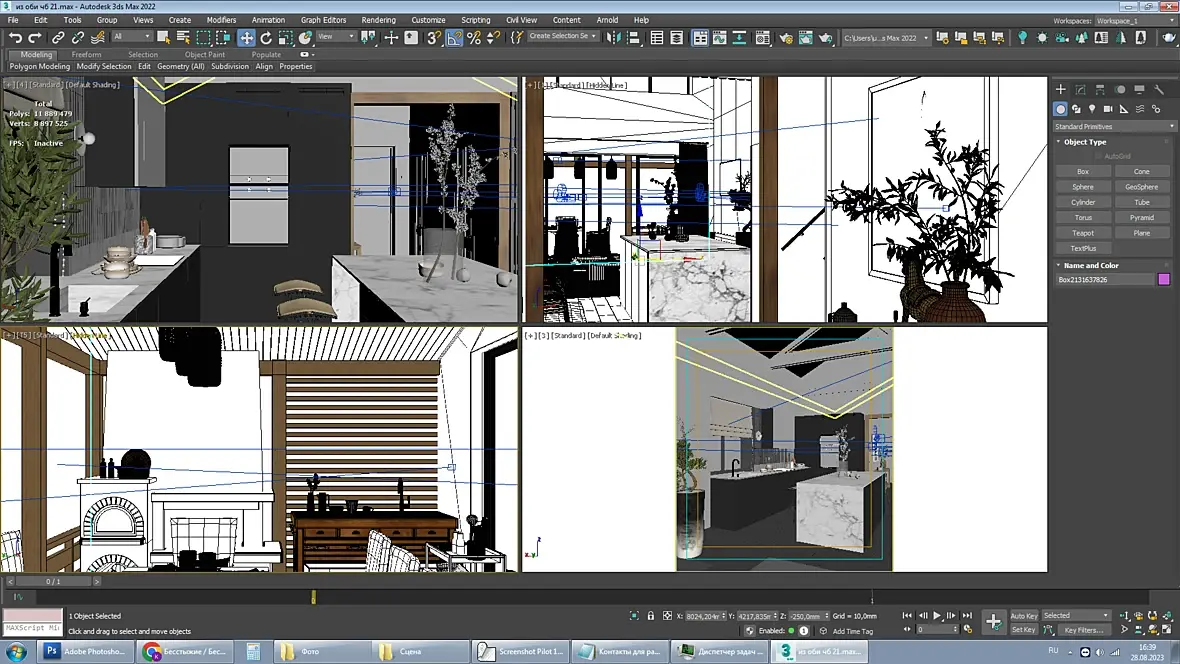Open the Rendering menu
Screen dimensions: 1180x664
[379, 20]
